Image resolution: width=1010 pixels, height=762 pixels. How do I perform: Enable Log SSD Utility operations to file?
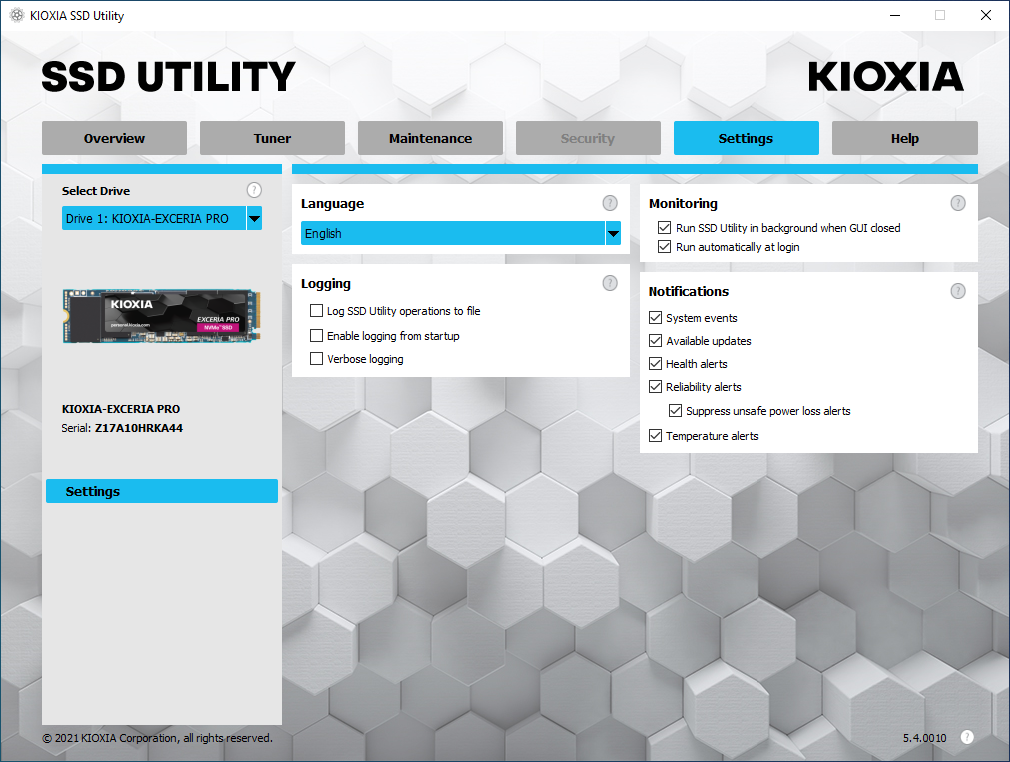316,311
